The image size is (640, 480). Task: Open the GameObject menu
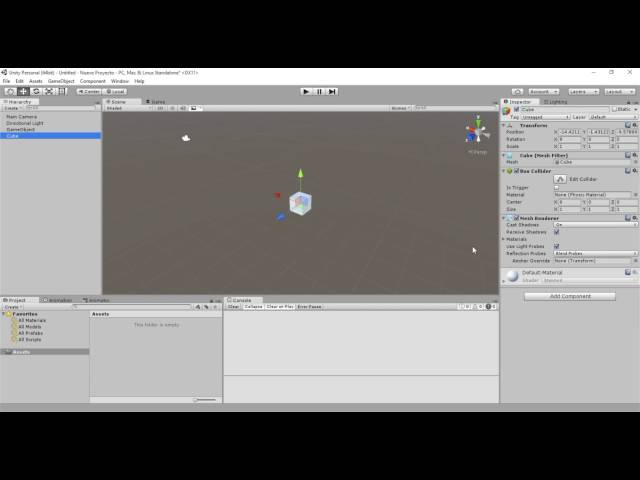(61, 81)
